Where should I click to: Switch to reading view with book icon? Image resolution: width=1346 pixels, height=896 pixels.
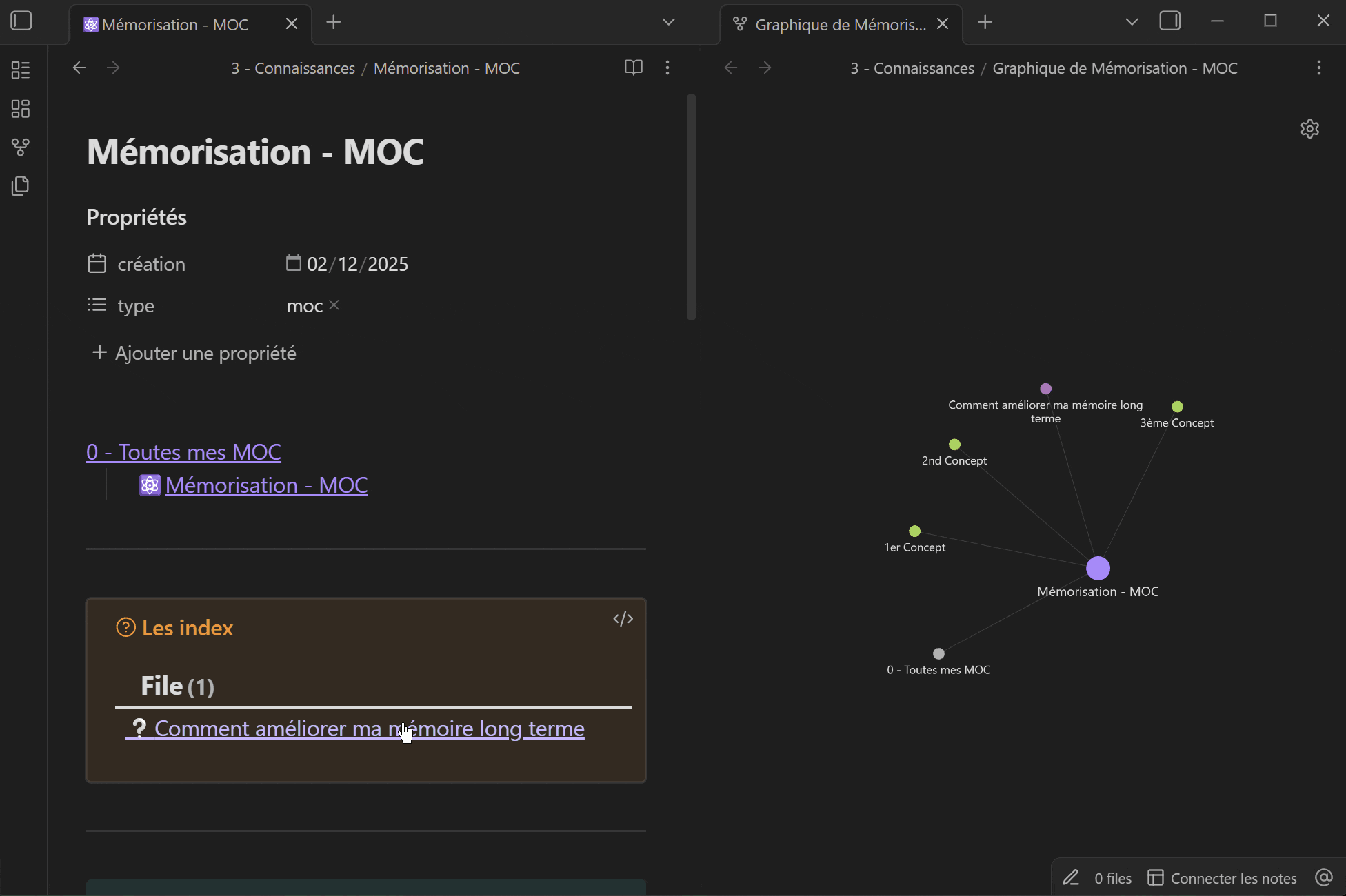tap(634, 68)
